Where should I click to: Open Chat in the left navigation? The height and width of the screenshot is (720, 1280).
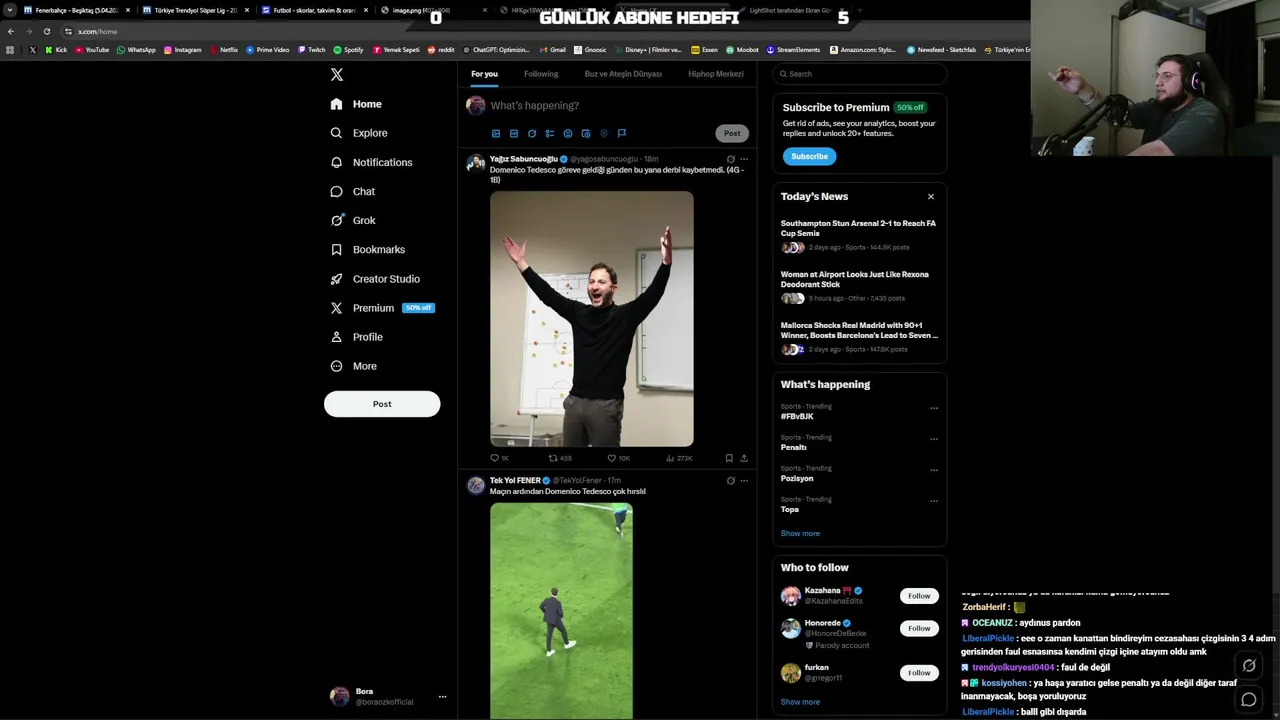[352, 191]
